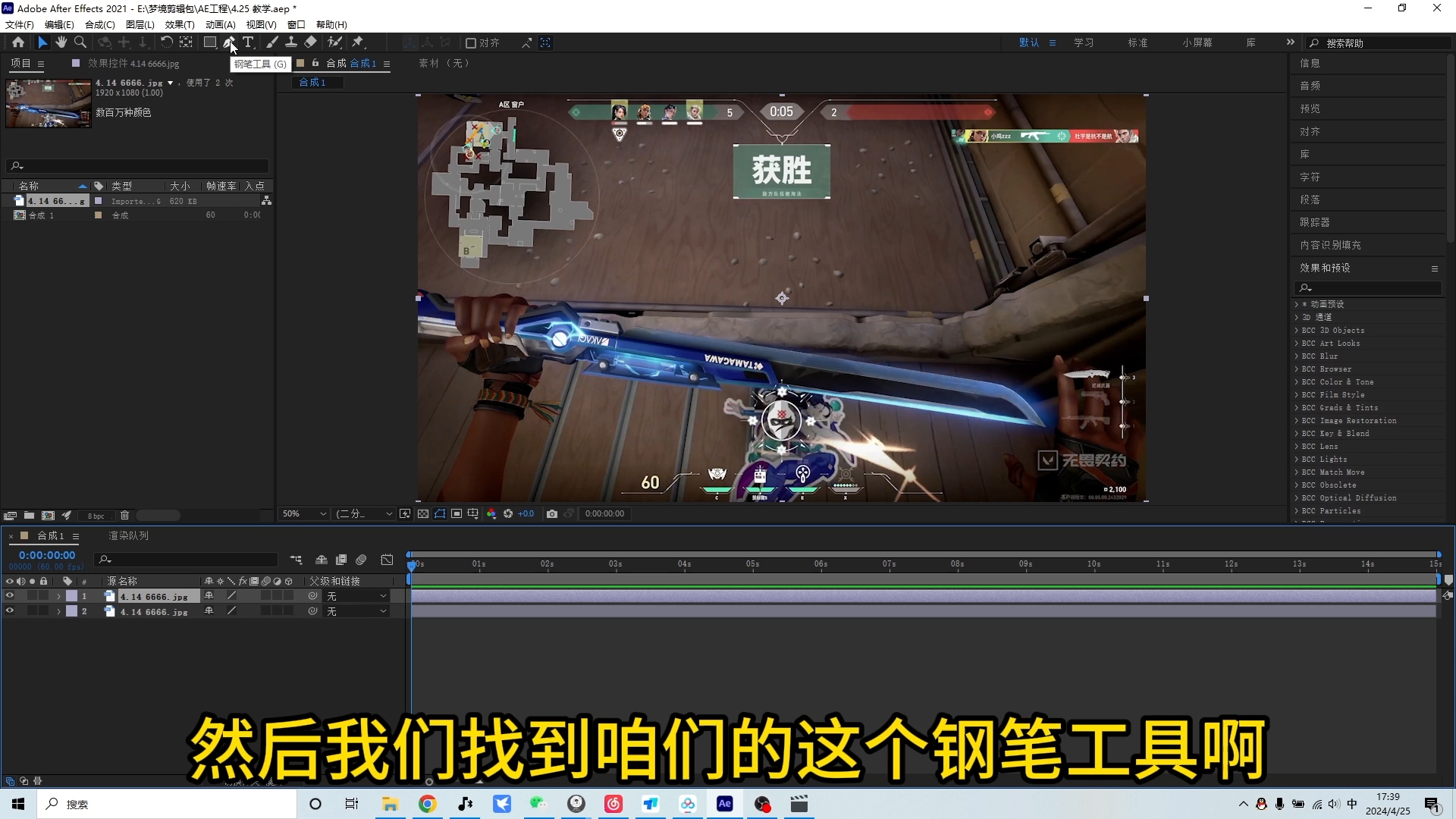Image resolution: width=1456 pixels, height=819 pixels.
Task: Toggle visibility of layer 1
Action: [x=9, y=596]
